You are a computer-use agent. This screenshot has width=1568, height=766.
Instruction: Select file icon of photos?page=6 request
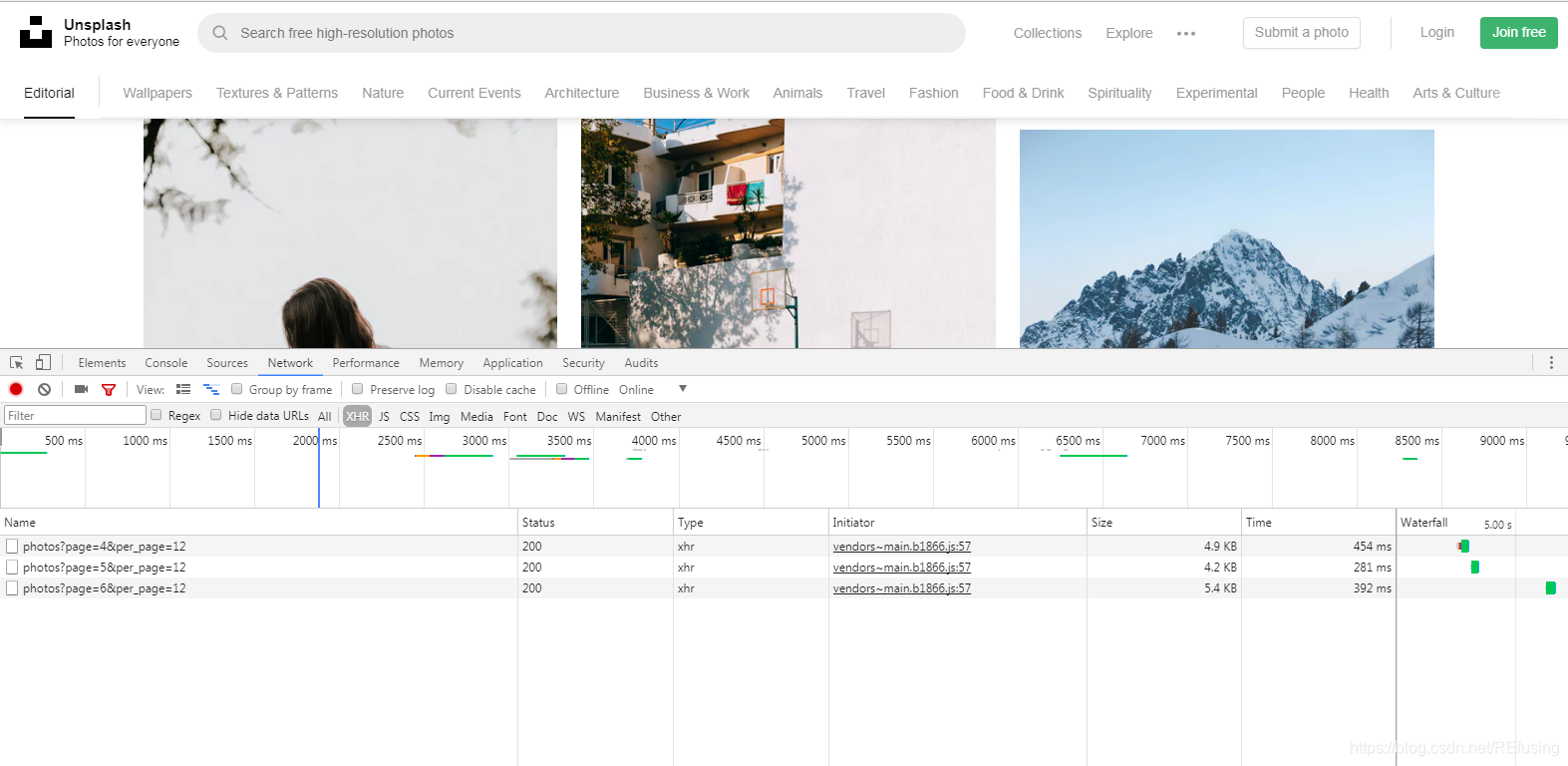[12, 588]
